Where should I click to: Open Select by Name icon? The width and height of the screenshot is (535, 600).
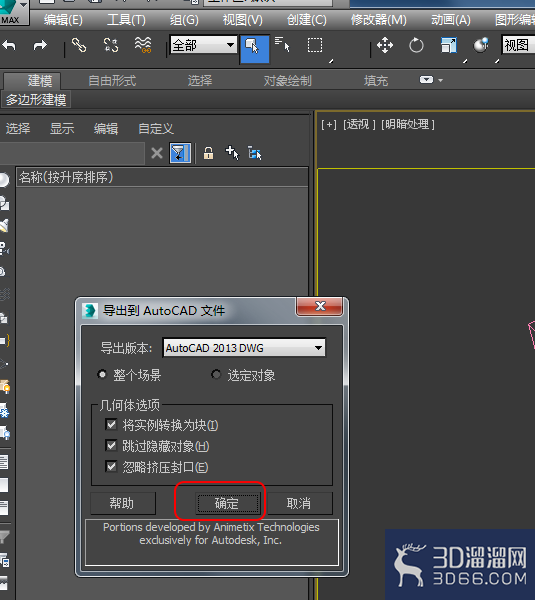[283, 45]
